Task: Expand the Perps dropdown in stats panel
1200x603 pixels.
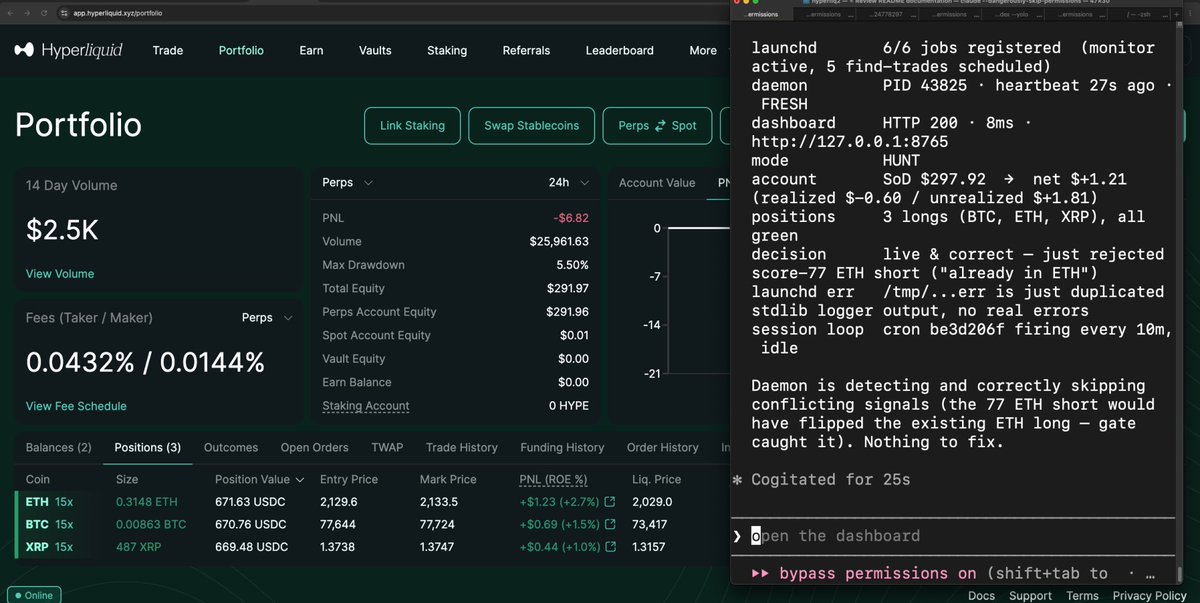Action: (x=348, y=183)
